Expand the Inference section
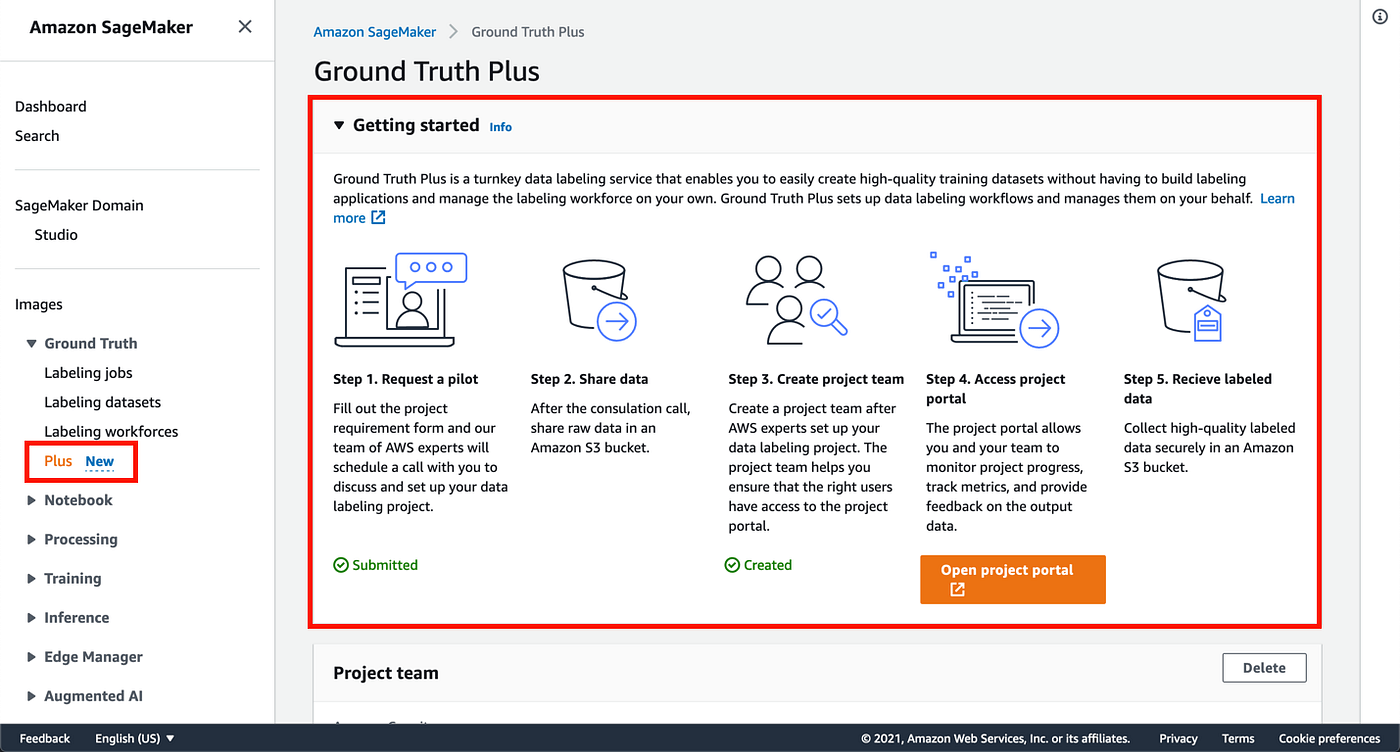Image resolution: width=1400 pixels, height=752 pixels. (x=32, y=618)
